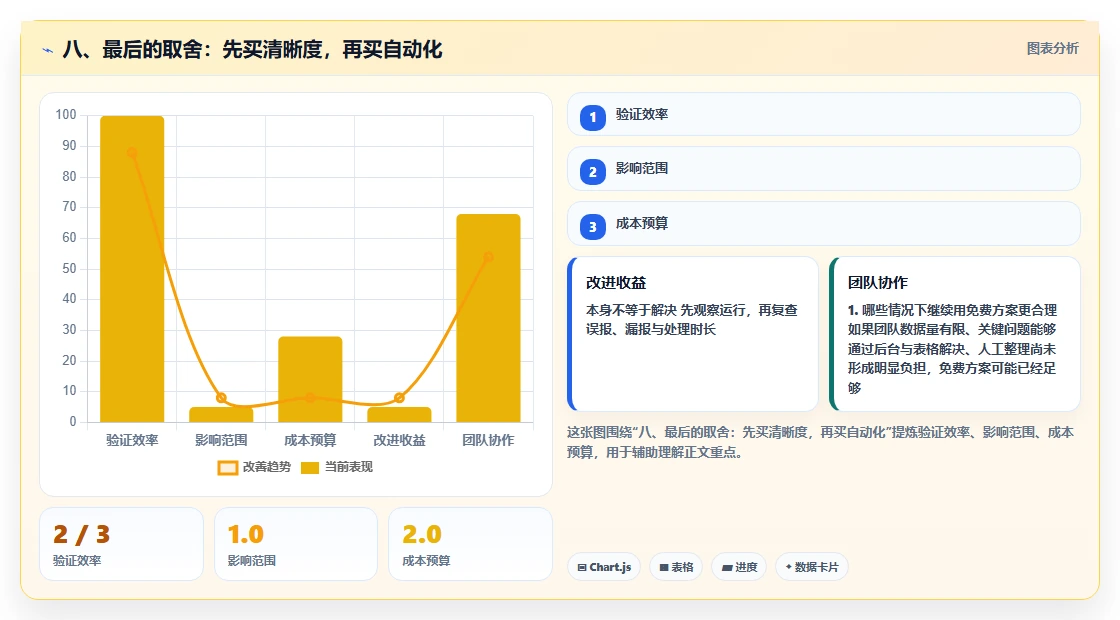Click the numbered badge 2 for 影响范围
This screenshot has height=620, width=1120.
592,172
